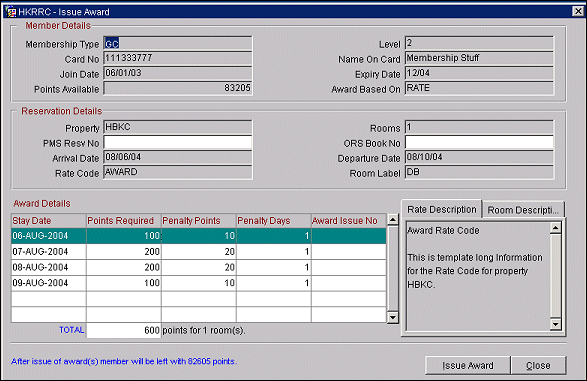The height and width of the screenshot is (381, 587).
Task: Click the Award Details table scroll down arrow
Action: click(x=393, y=318)
